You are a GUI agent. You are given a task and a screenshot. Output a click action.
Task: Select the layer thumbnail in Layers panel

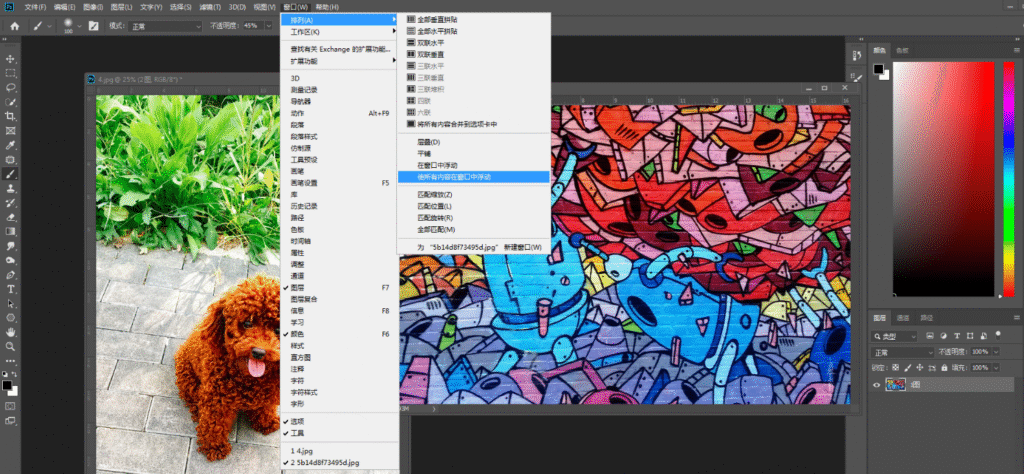[x=895, y=385]
